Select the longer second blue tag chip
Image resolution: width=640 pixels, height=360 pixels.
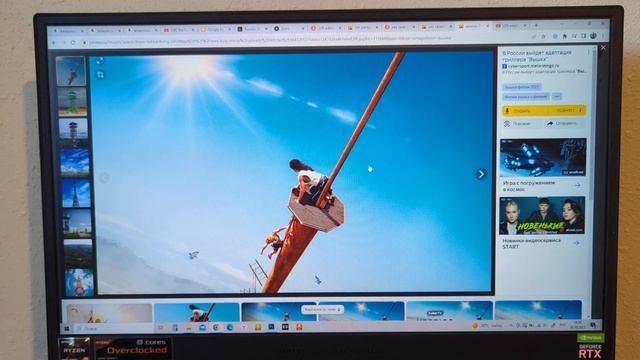(526, 97)
